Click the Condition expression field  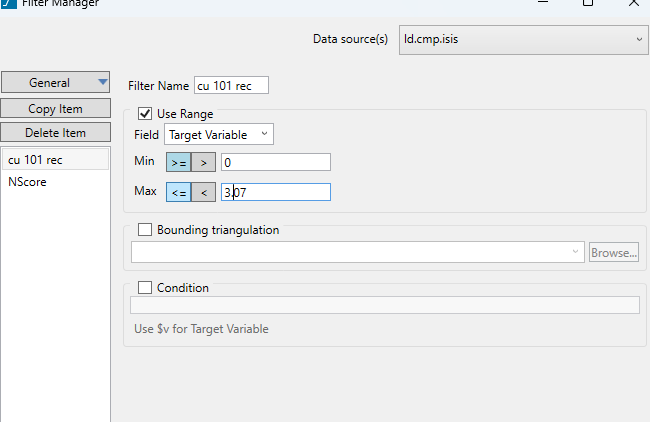[385, 305]
